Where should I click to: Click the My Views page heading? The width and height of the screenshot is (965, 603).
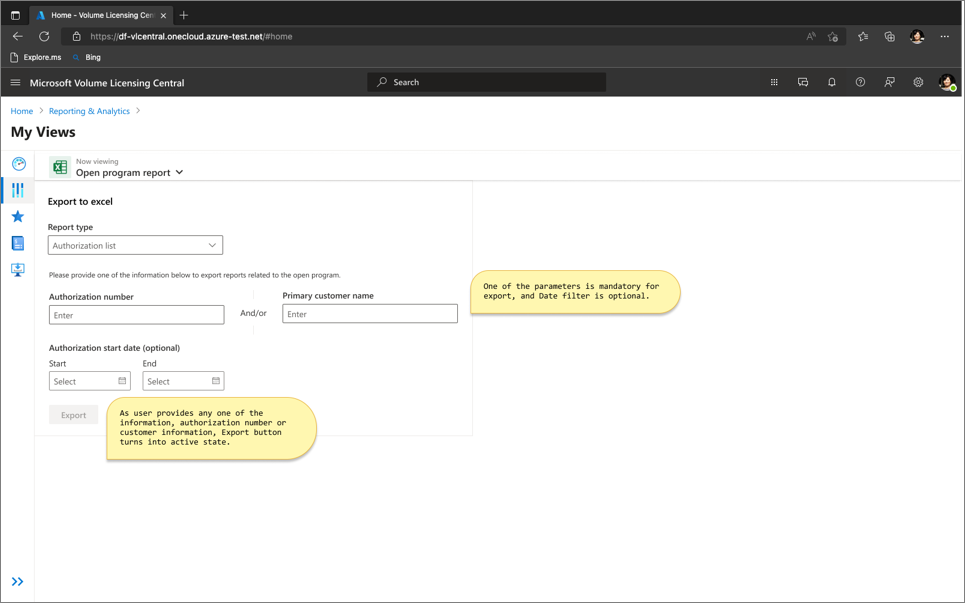[x=43, y=132]
